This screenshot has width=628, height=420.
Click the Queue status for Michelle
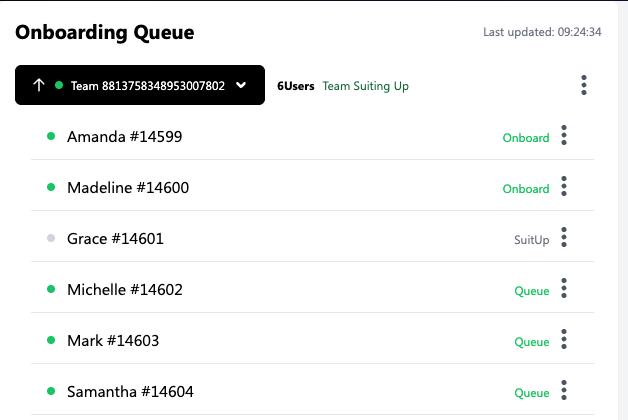coord(532,291)
